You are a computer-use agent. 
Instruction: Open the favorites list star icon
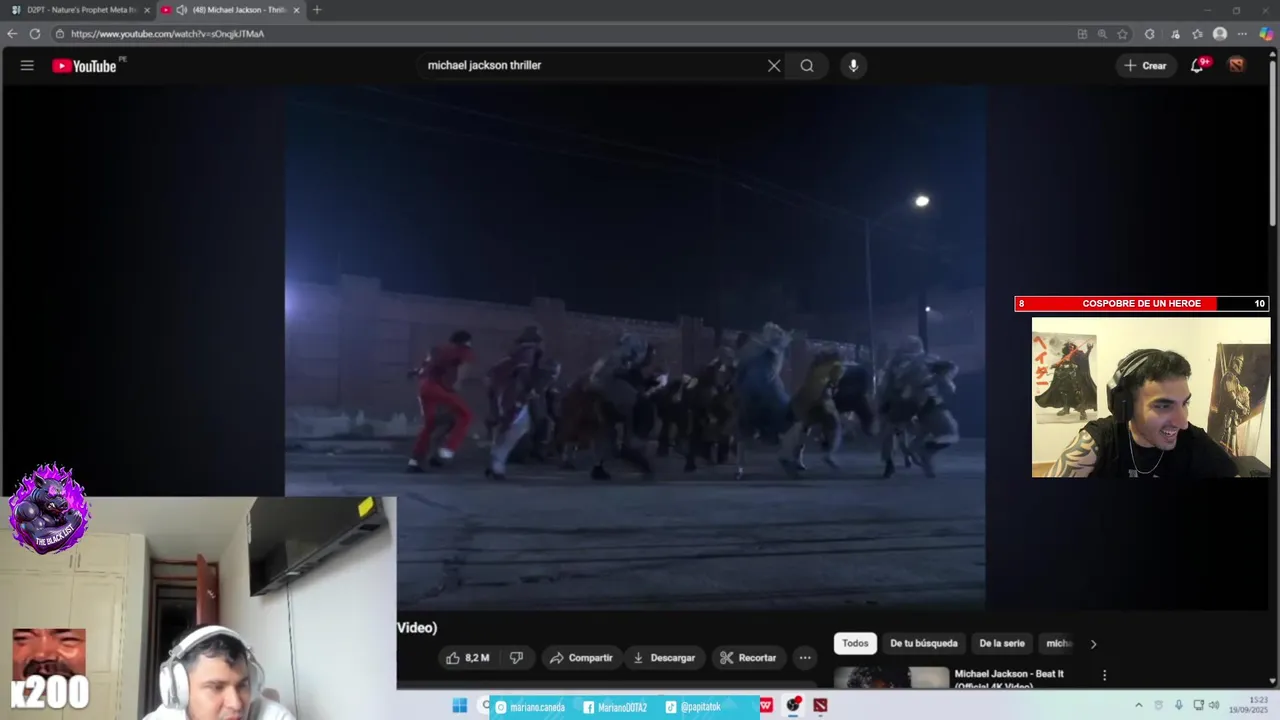[1197, 34]
